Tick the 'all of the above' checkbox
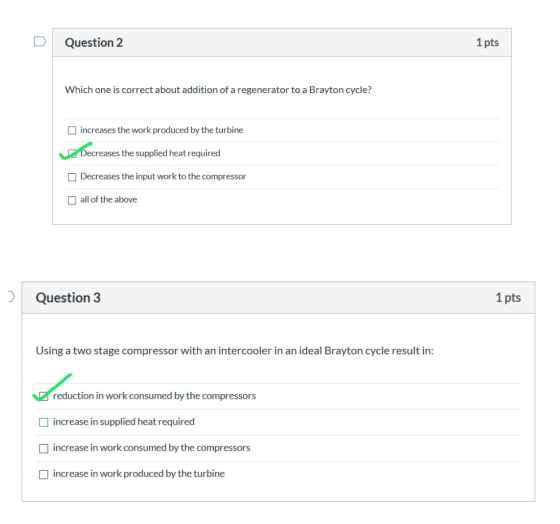The height and width of the screenshot is (524, 560). tap(72, 200)
